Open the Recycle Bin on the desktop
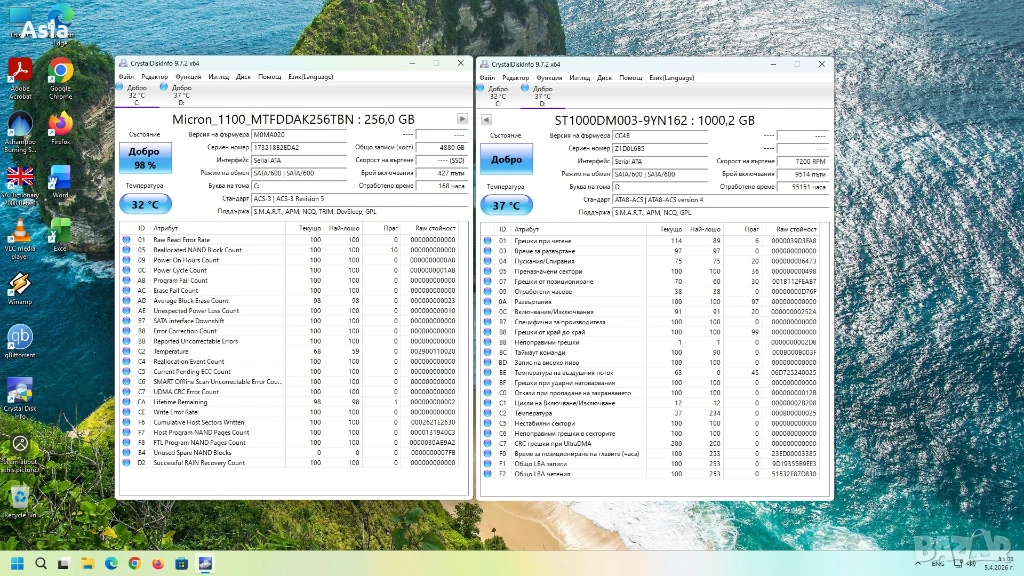Viewport: 1024px width, 576px height. (x=20, y=498)
